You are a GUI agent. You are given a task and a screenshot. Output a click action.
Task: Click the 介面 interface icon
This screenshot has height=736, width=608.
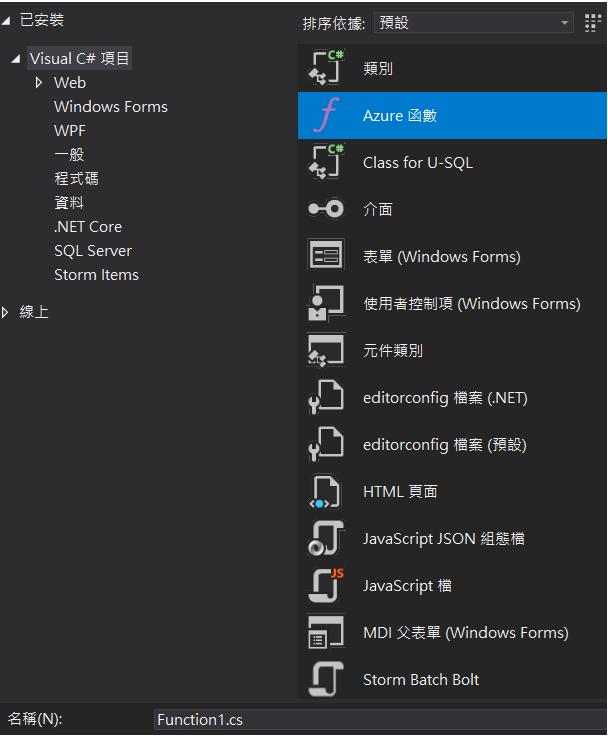click(326, 209)
